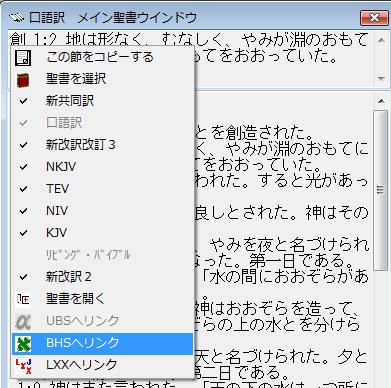
Task: Click the red book icon for 聖書を選択
Action: click(23, 80)
